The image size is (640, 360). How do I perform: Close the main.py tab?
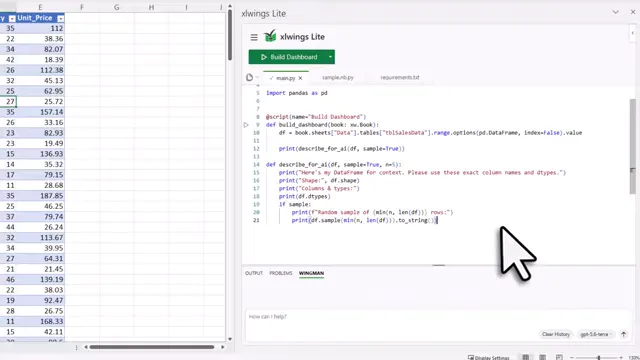point(300,78)
